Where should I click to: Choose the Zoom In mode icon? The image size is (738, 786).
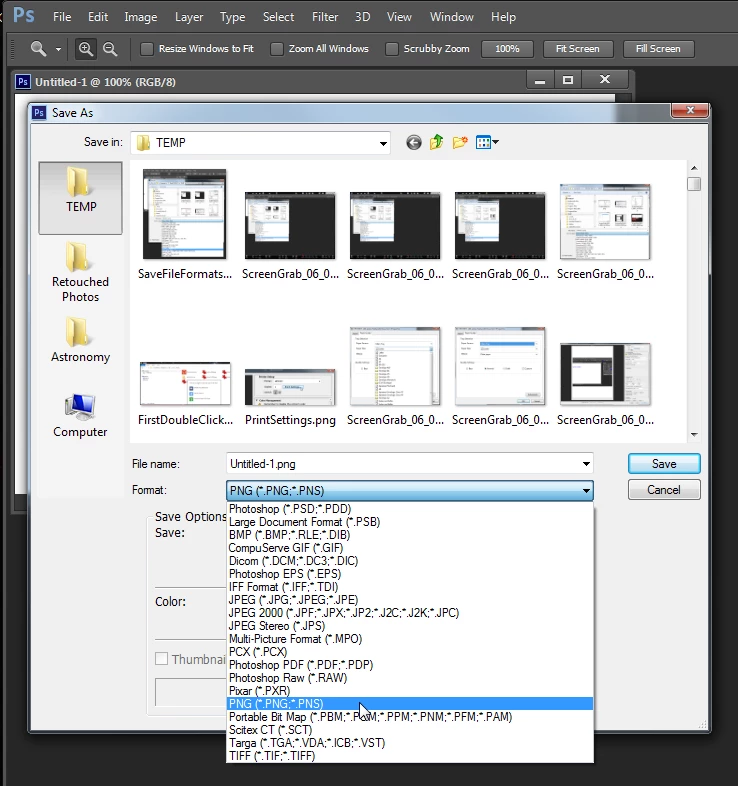pyautogui.click(x=86, y=49)
